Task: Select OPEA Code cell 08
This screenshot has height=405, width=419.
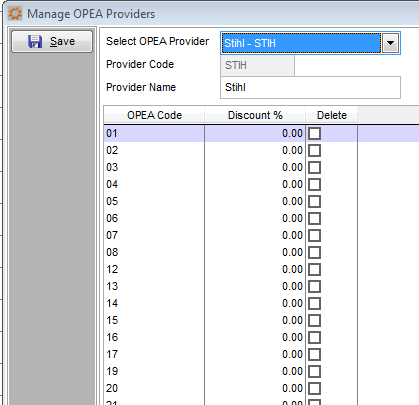Action: pyautogui.click(x=154, y=253)
